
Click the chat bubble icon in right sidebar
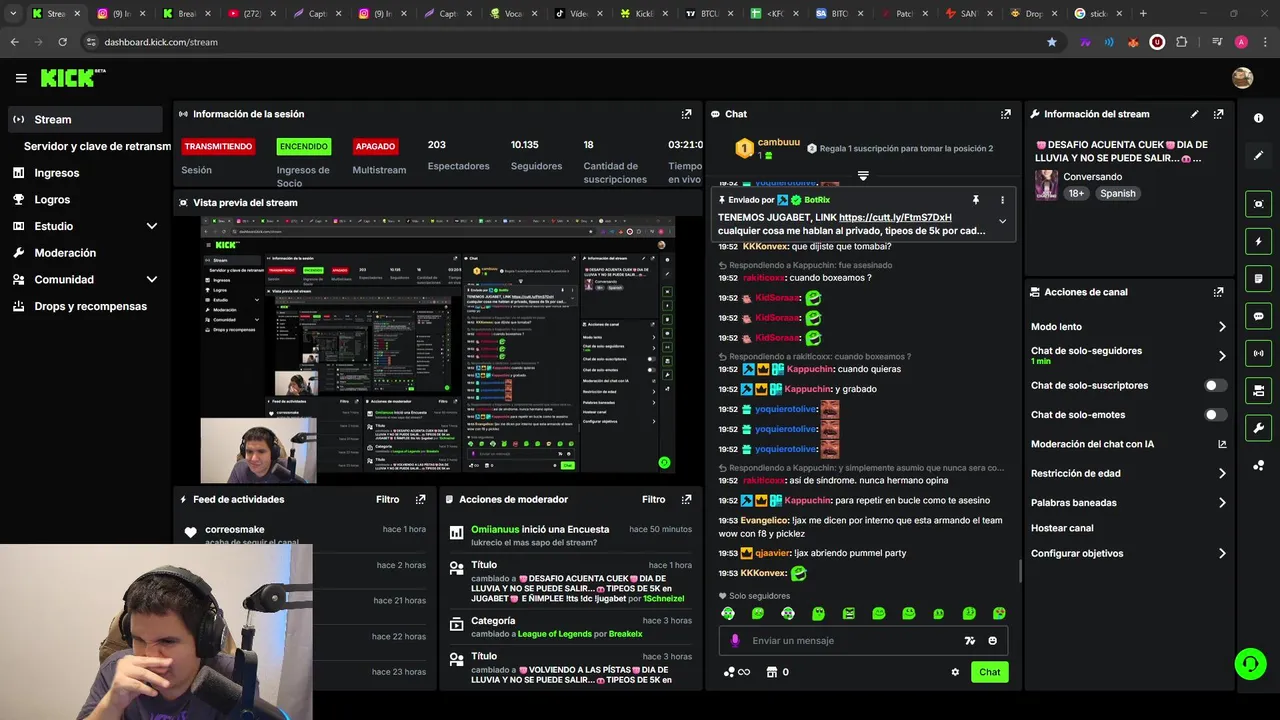1258,316
